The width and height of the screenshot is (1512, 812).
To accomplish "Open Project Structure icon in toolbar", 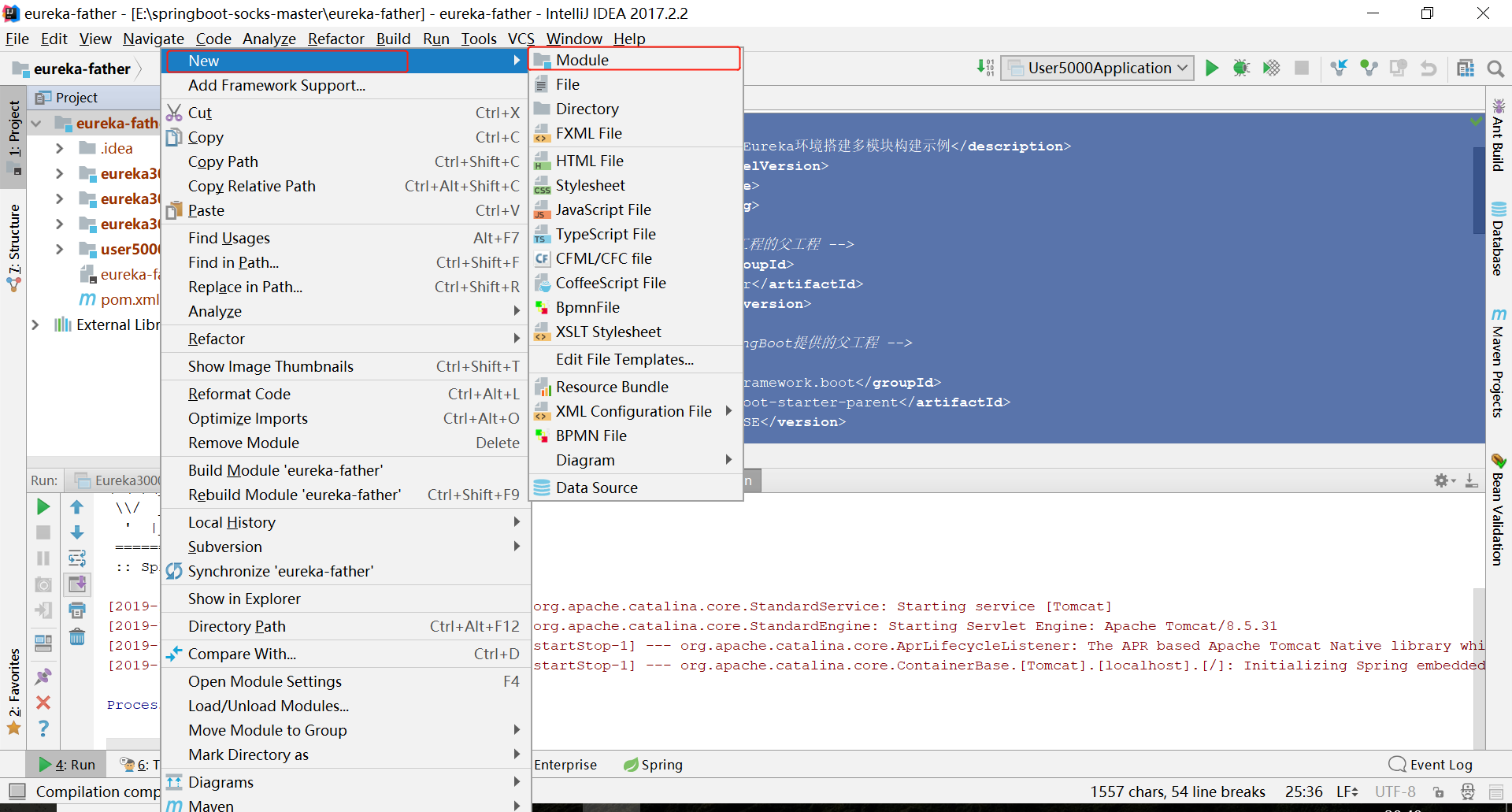I will [1466, 69].
